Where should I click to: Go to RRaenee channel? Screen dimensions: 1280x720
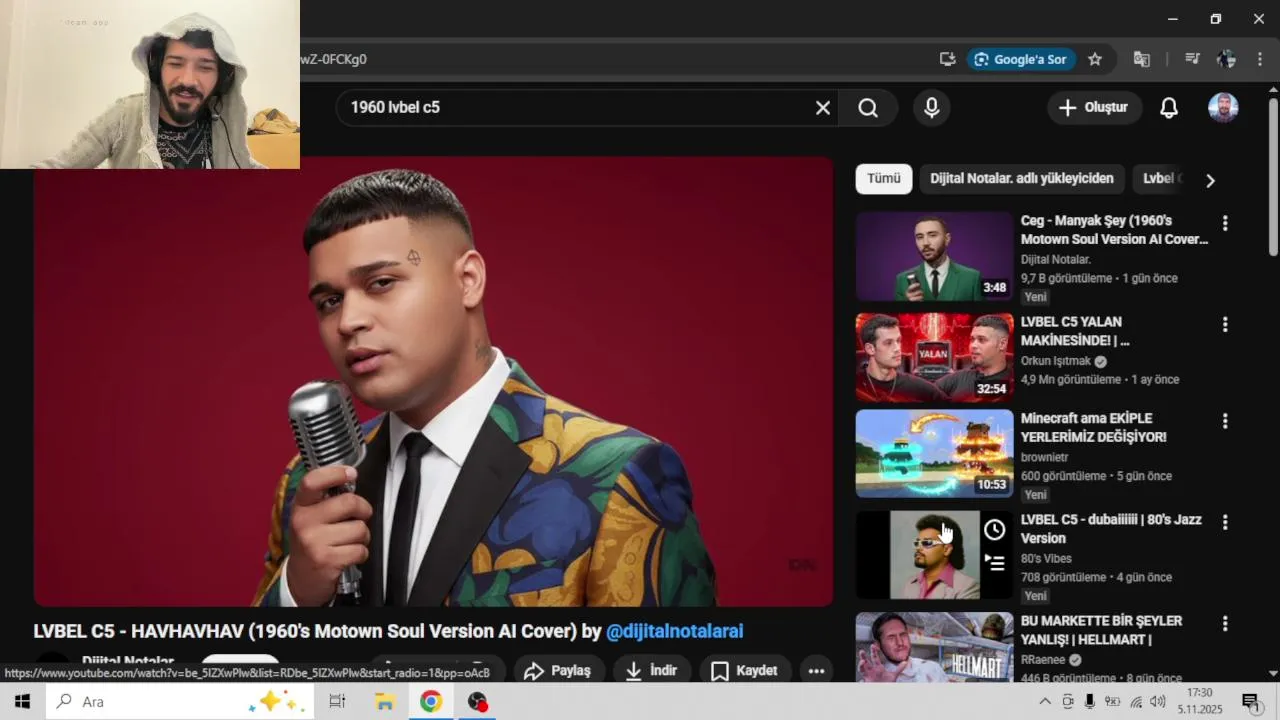1043,660
